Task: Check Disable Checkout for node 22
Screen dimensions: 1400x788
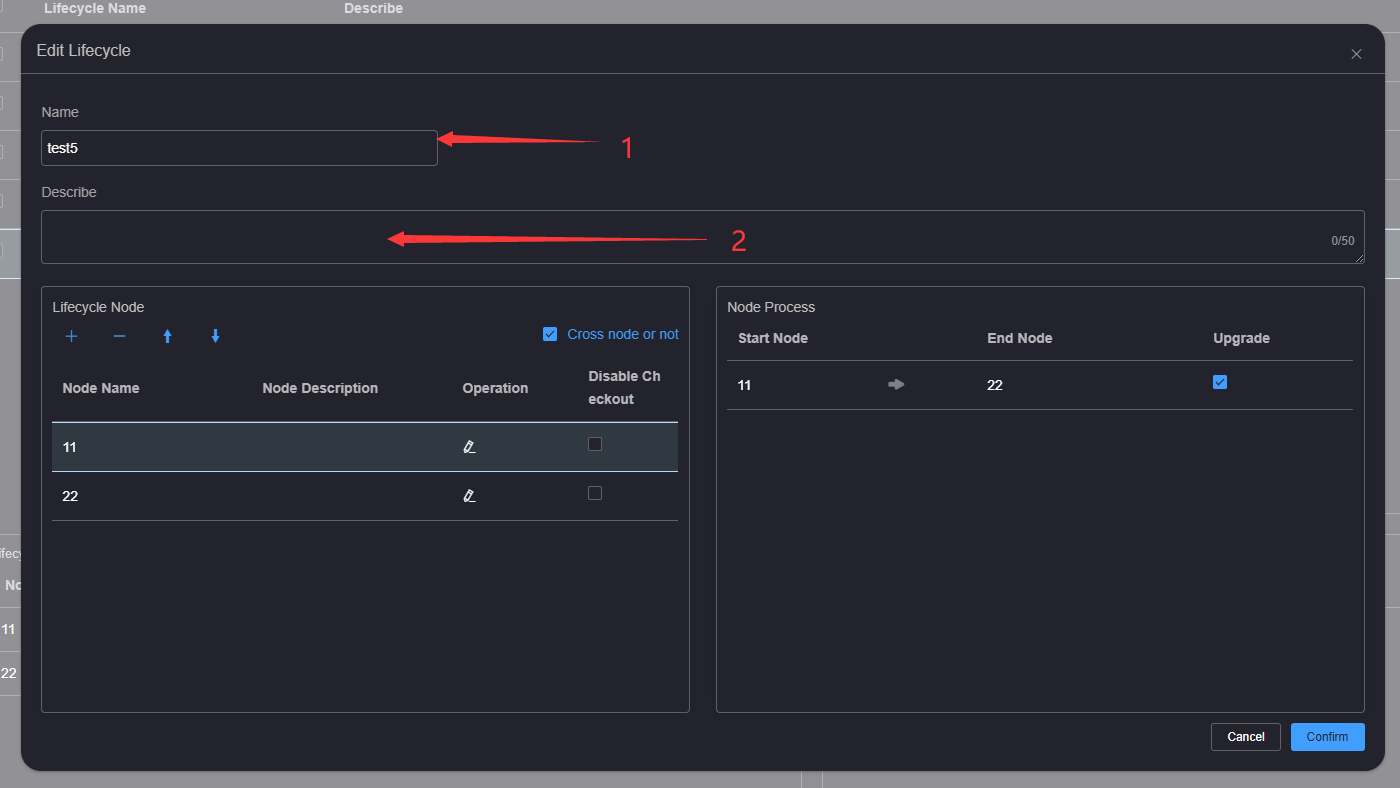Action: tap(595, 493)
